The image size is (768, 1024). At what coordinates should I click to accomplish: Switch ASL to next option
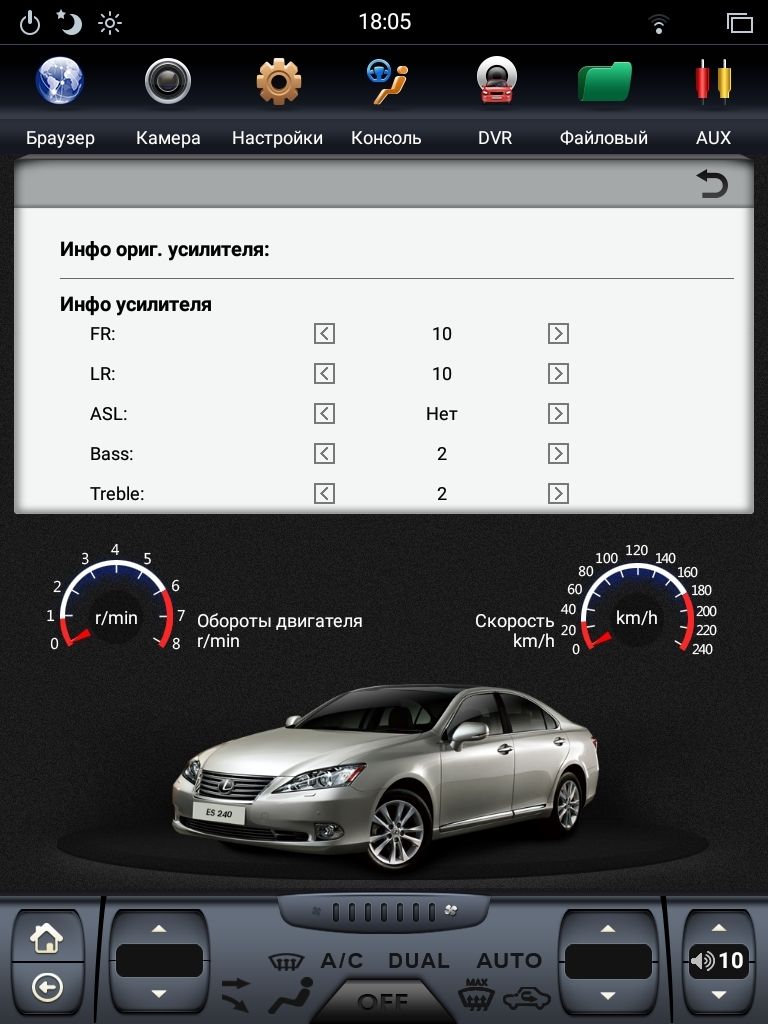558,413
